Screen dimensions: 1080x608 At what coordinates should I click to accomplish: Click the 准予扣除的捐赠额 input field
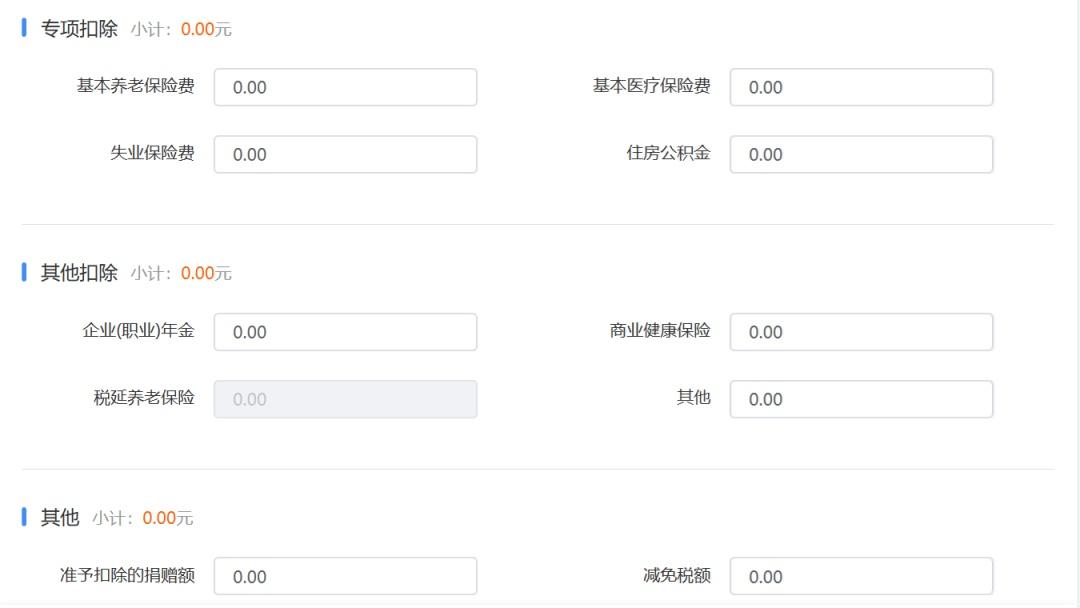[345, 576]
